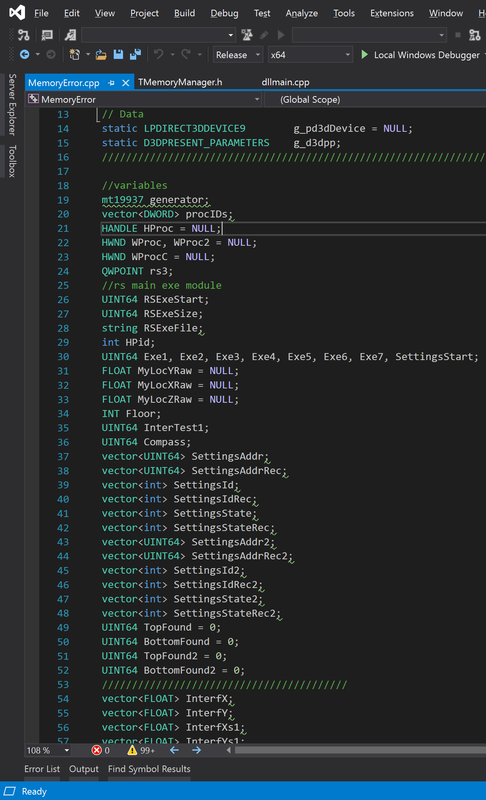486x800 pixels.
Task: Click the New Item toolbar icon
Action: [74, 55]
